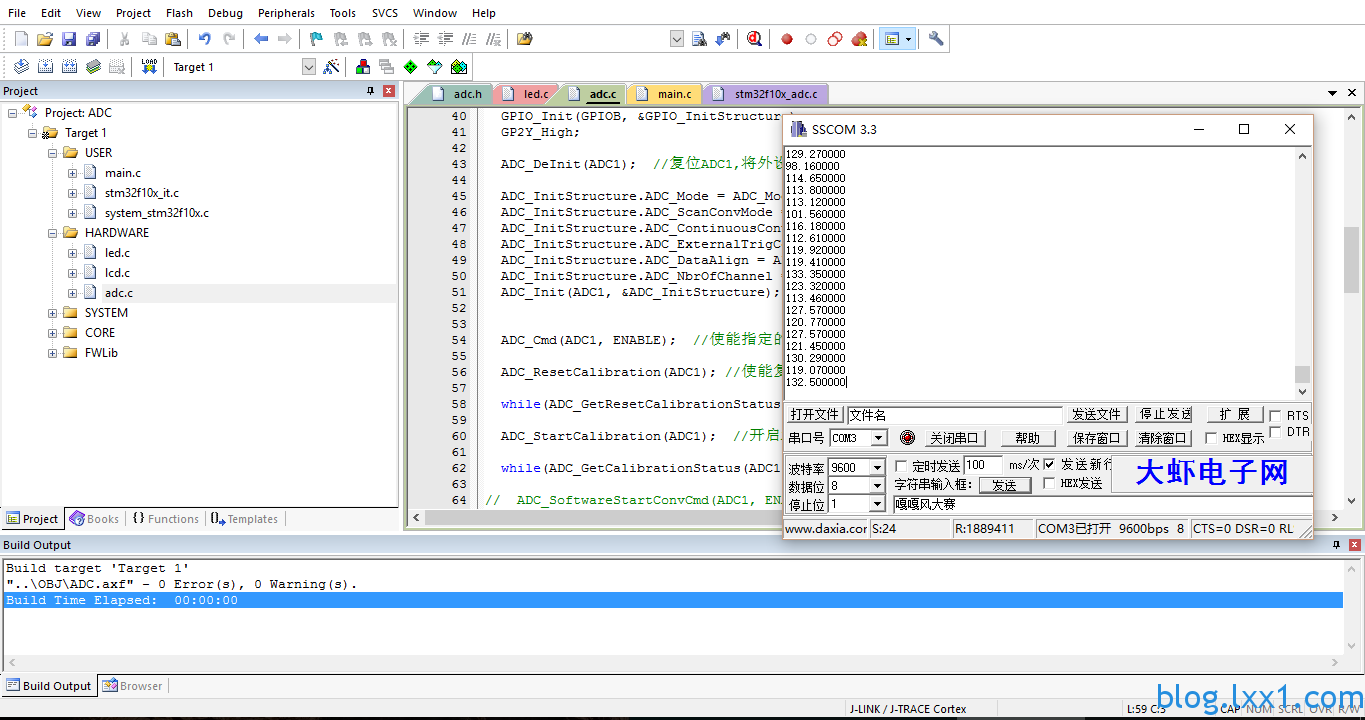
Task: Open the COM3 port dropdown
Action: [x=879, y=438]
